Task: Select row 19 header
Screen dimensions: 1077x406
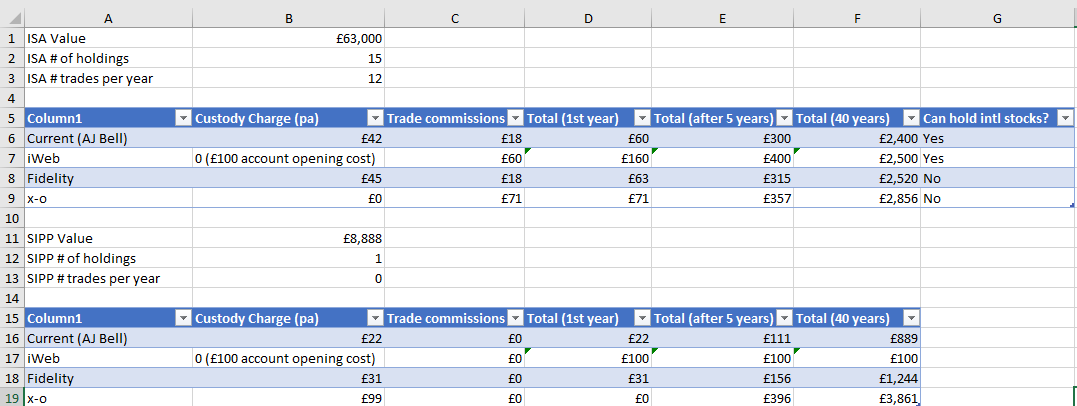Action: point(12,398)
